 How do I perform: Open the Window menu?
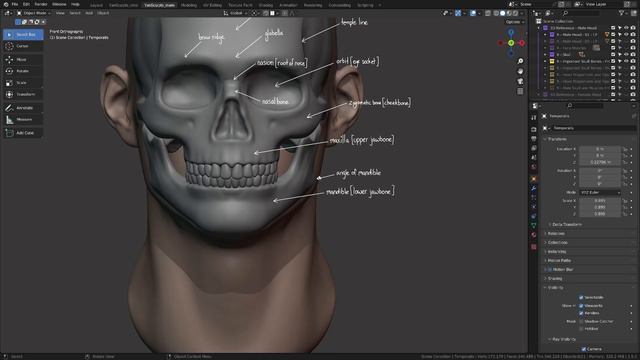(x=59, y=4)
